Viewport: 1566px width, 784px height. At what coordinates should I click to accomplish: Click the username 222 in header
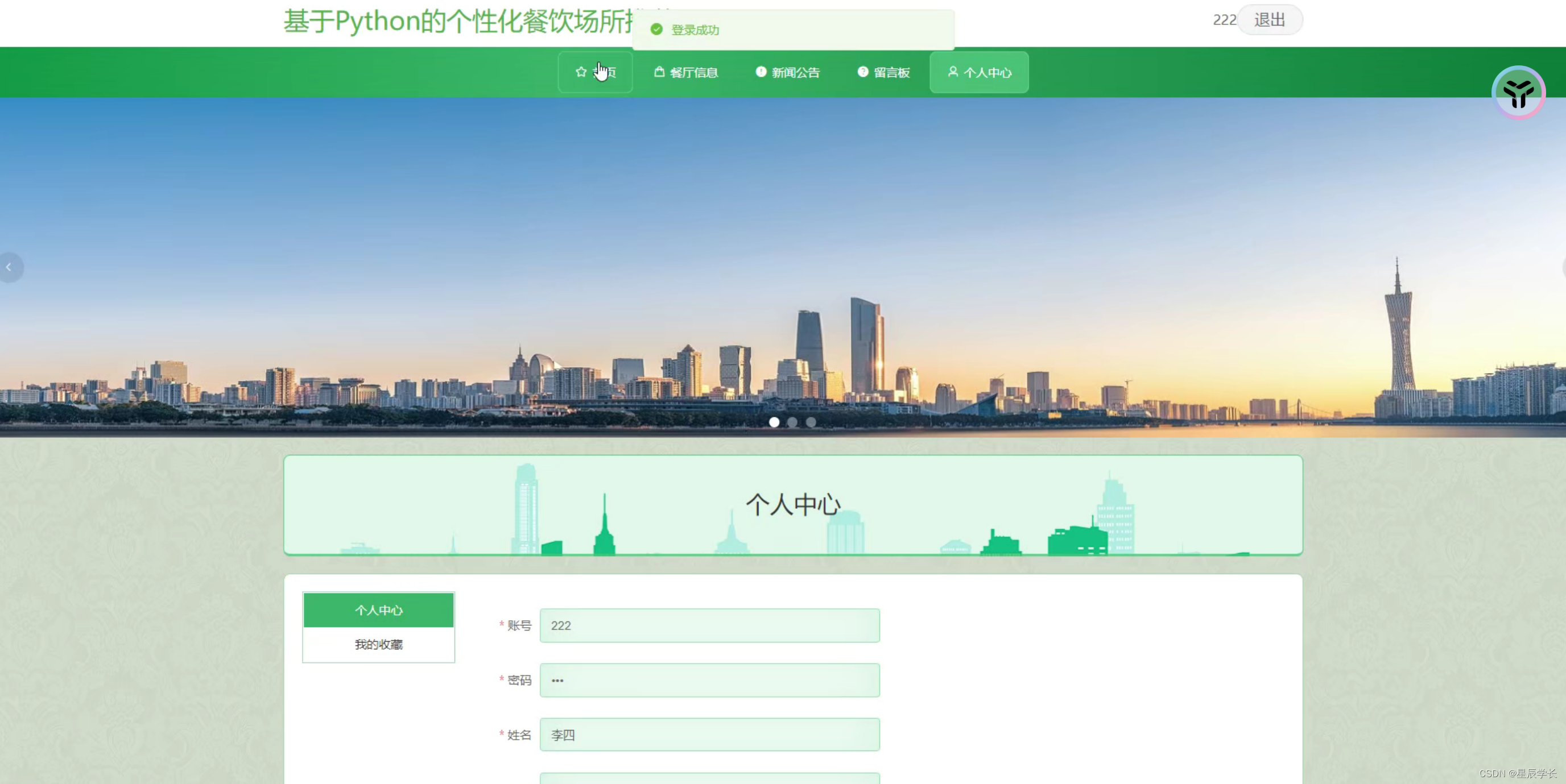[1224, 20]
